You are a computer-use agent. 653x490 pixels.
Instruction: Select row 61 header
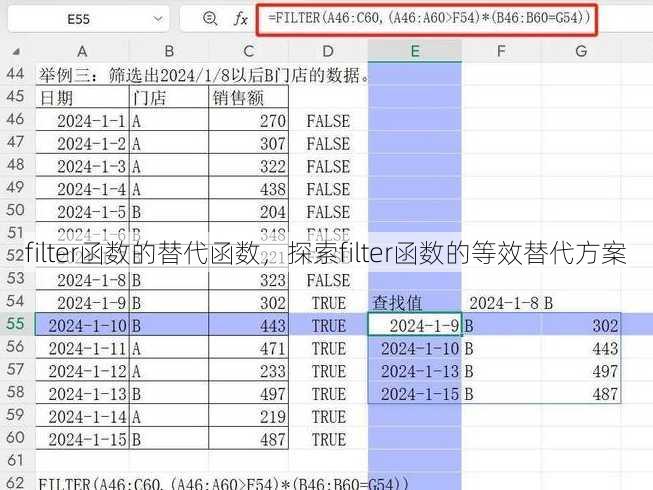tap(16, 460)
